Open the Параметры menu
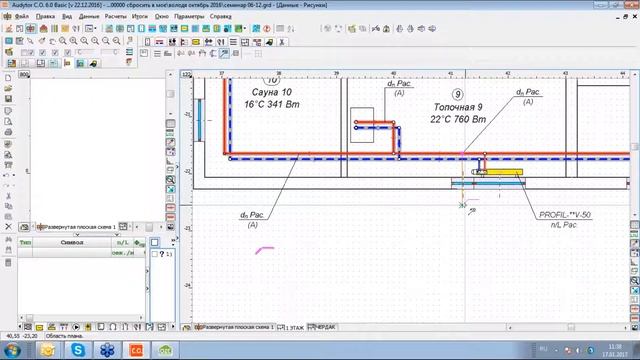This screenshot has width=640, height=360. [x=189, y=17]
